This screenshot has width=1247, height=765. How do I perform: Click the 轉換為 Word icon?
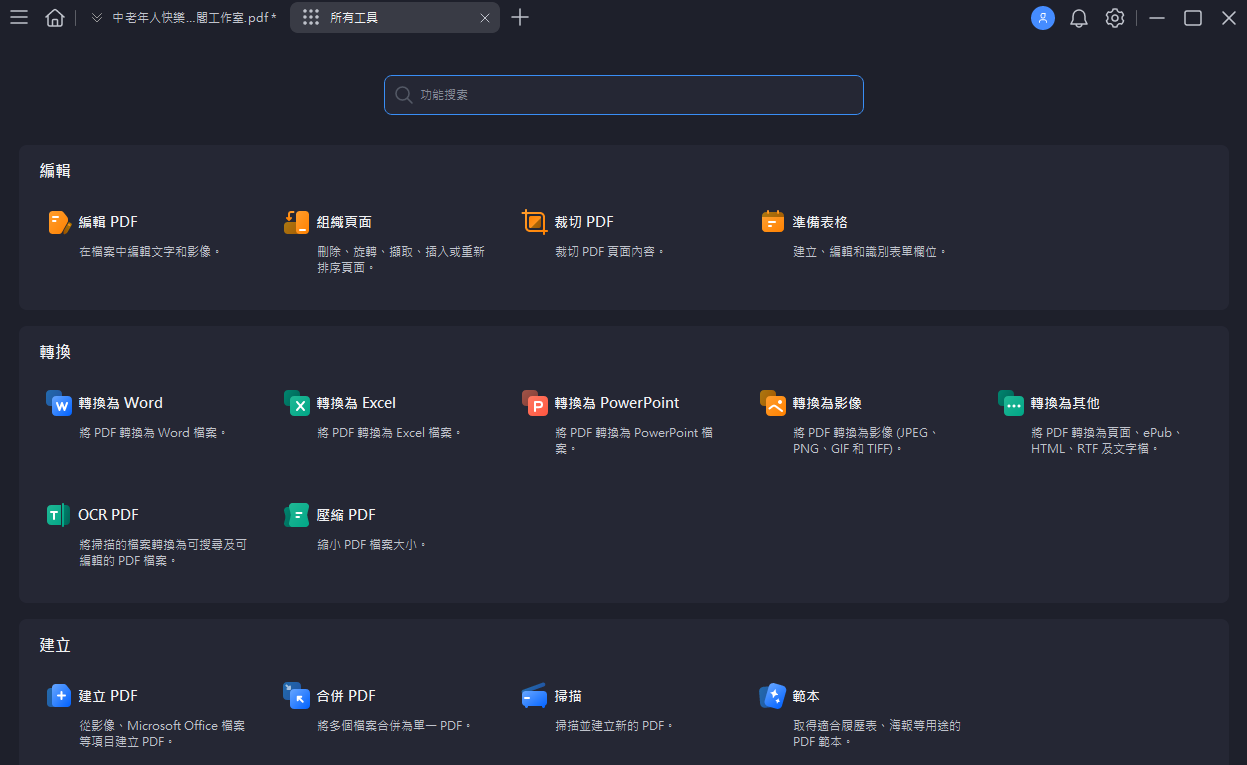59,403
